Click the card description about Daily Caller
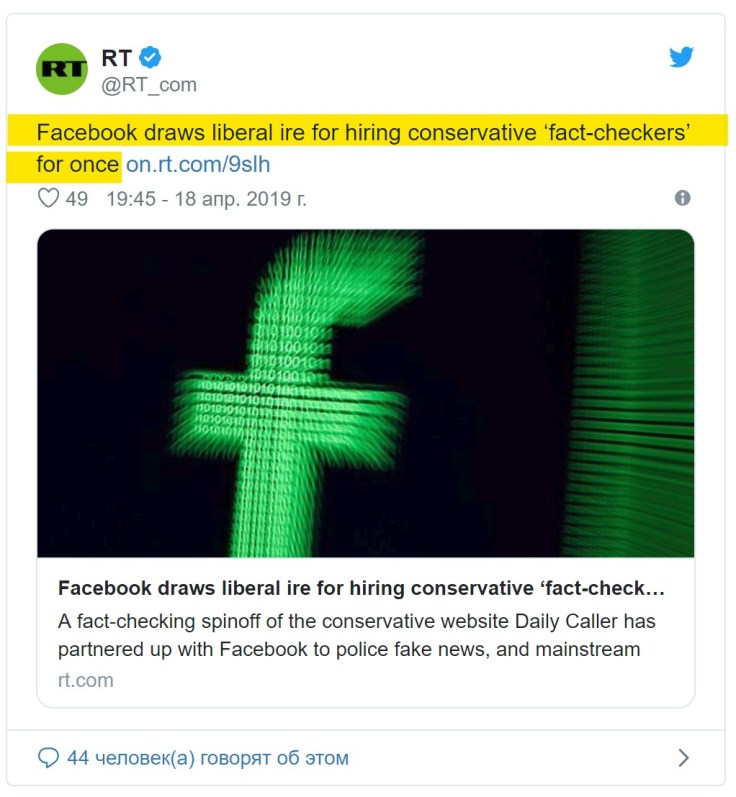736x797 pixels. pos(357,635)
